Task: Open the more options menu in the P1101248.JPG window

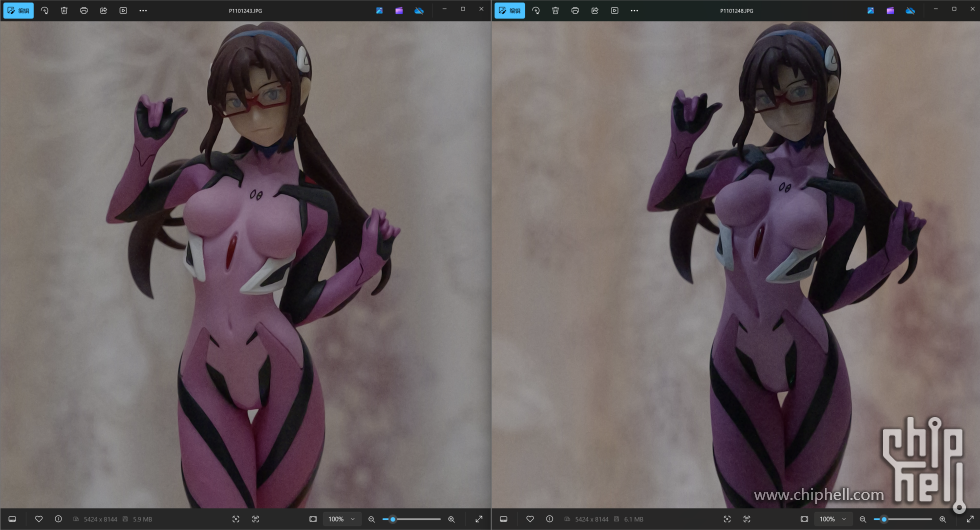Action: point(634,11)
